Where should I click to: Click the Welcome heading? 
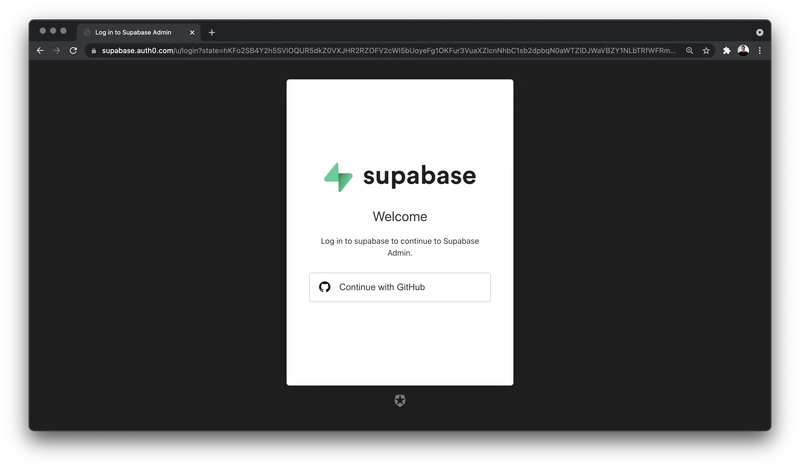400,216
